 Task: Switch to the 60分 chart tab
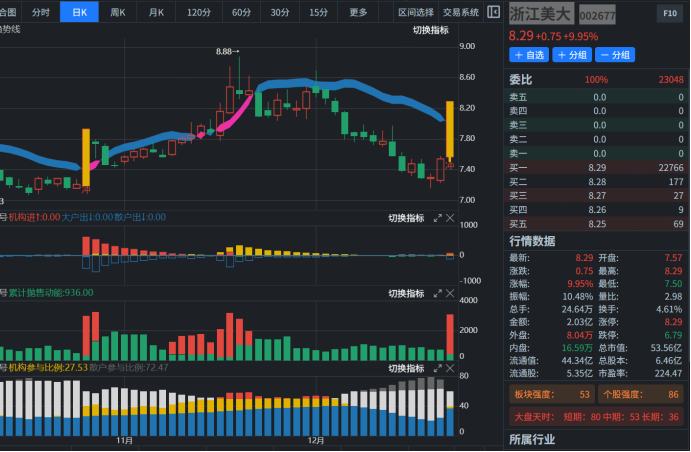click(241, 12)
